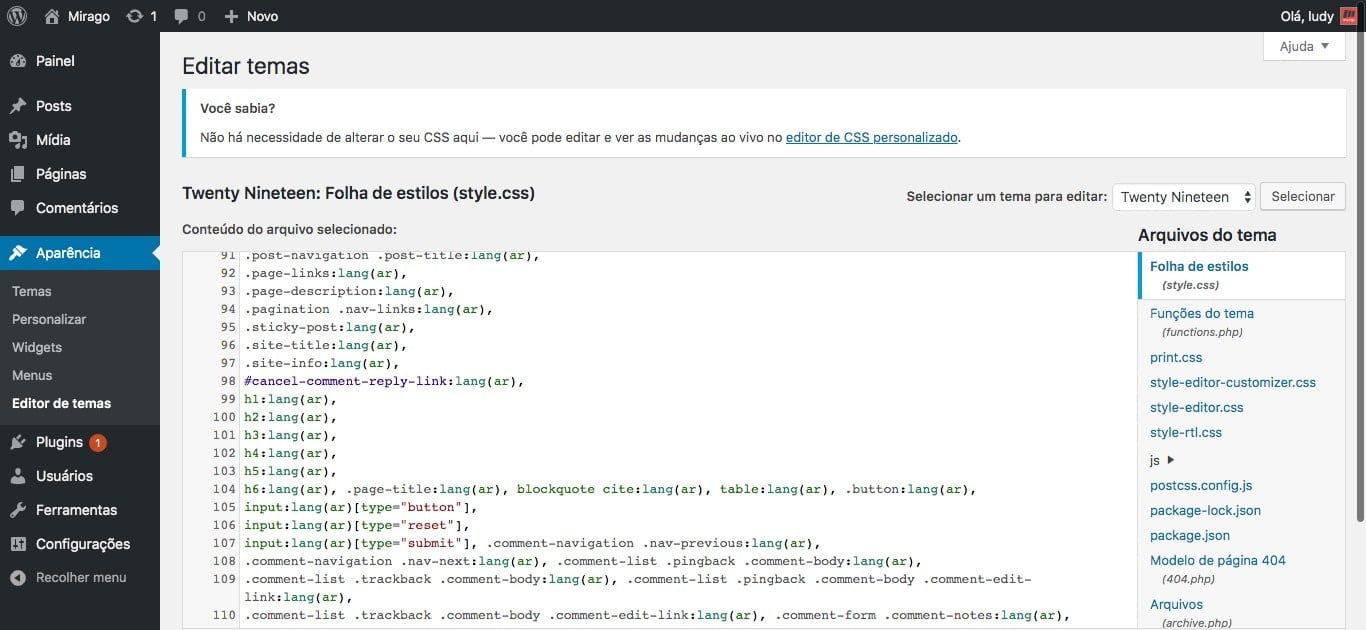Click code text input:lang(ar)[type="reset"]

(x=357, y=525)
